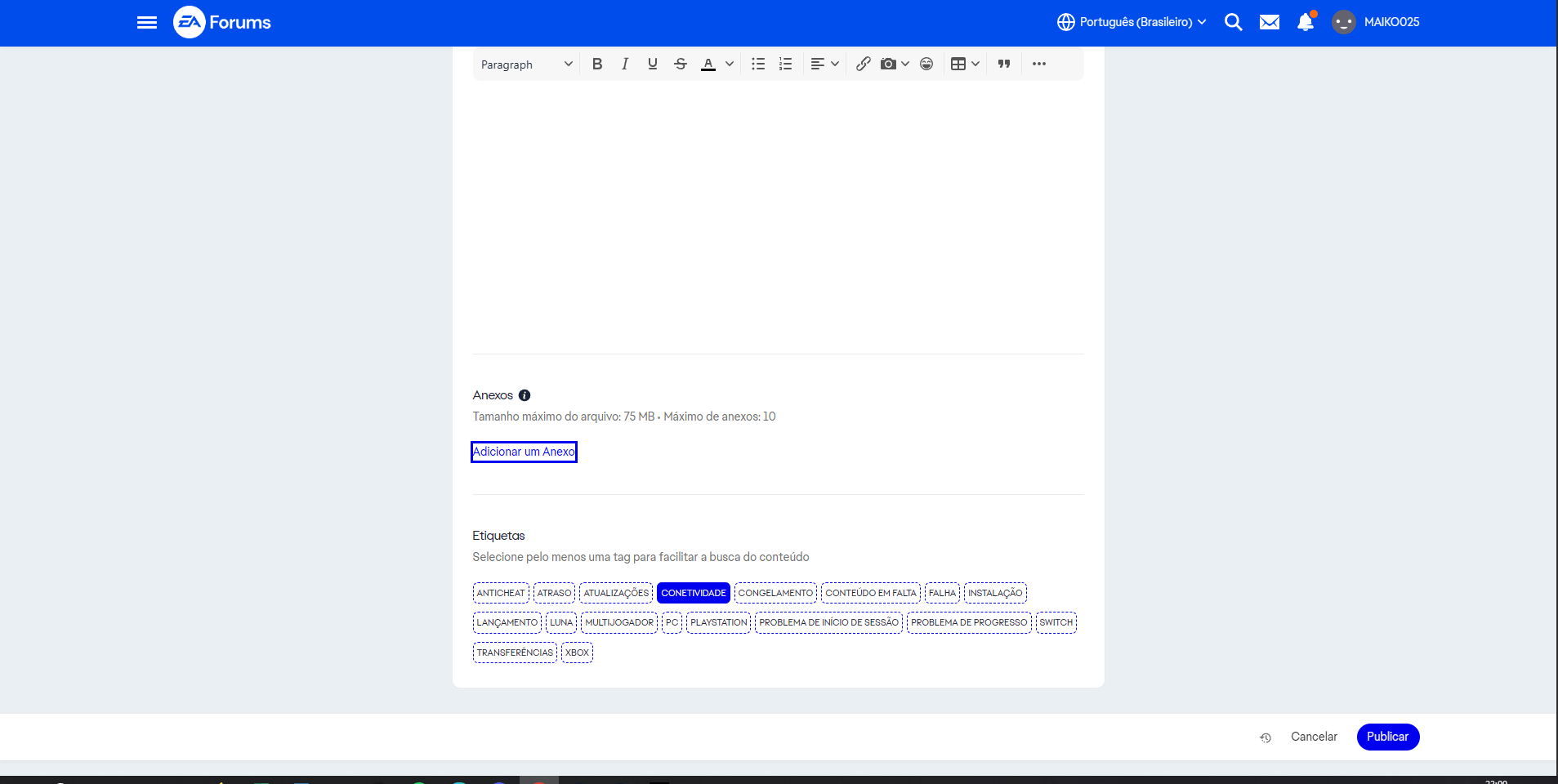Click the Publicar button
Viewport: 1558px width, 784px height.
pos(1387,737)
